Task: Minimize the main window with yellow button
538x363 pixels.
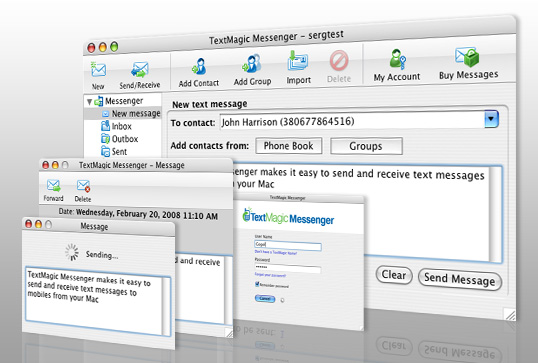Action: 103,47
